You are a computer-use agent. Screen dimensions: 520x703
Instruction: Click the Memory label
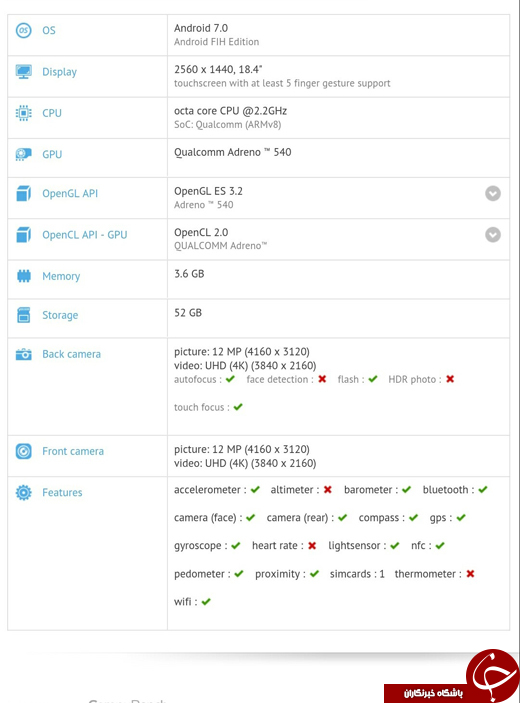(61, 276)
